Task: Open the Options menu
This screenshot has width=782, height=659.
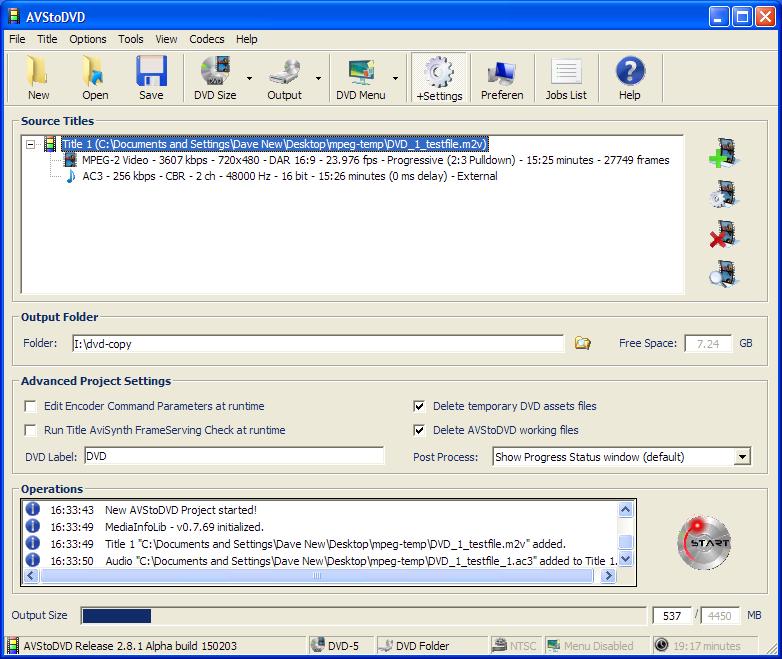Action: coord(88,39)
